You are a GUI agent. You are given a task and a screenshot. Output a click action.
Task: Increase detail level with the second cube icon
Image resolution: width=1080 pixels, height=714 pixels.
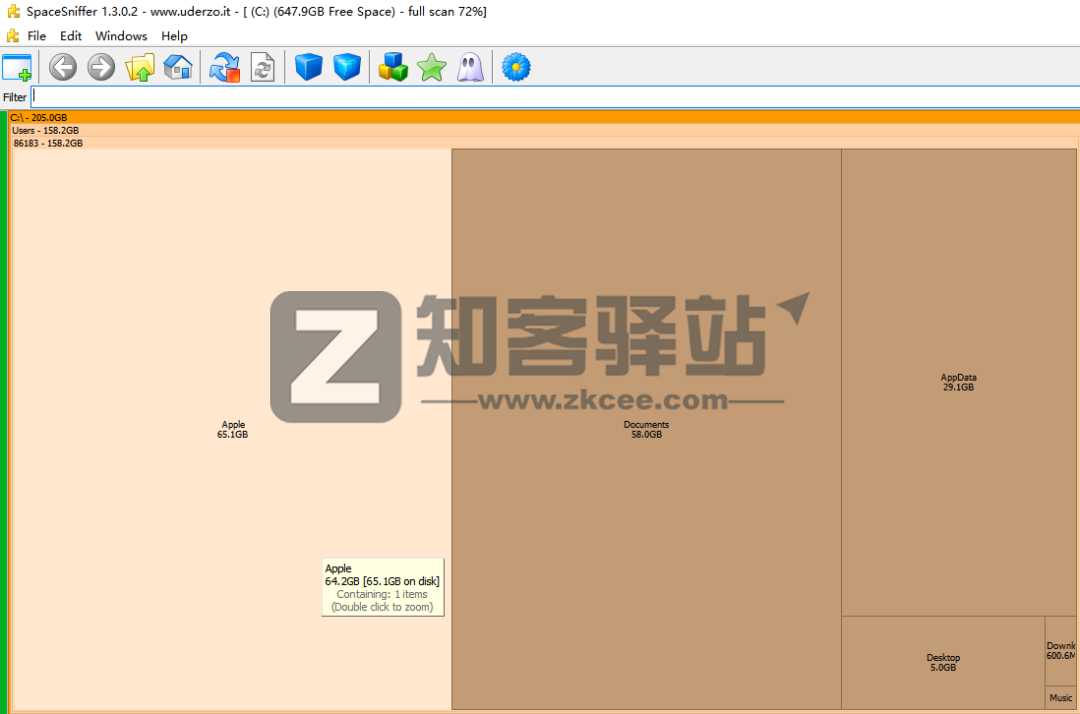click(x=345, y=67)
